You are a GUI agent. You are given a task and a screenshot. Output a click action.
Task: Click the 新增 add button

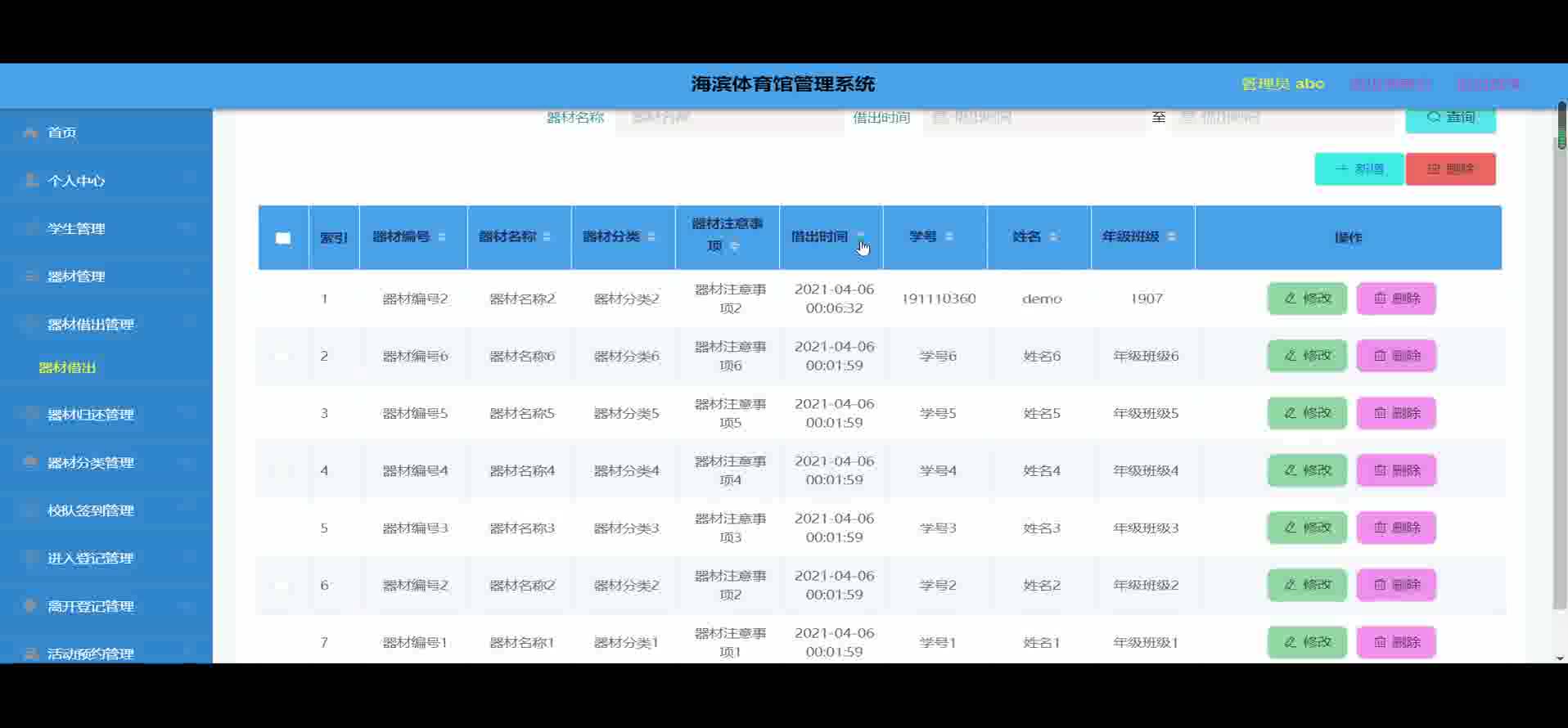coord(1358,169)
